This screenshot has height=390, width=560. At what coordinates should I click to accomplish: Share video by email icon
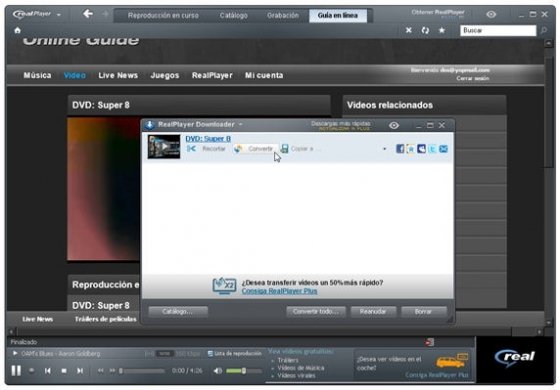443,149
